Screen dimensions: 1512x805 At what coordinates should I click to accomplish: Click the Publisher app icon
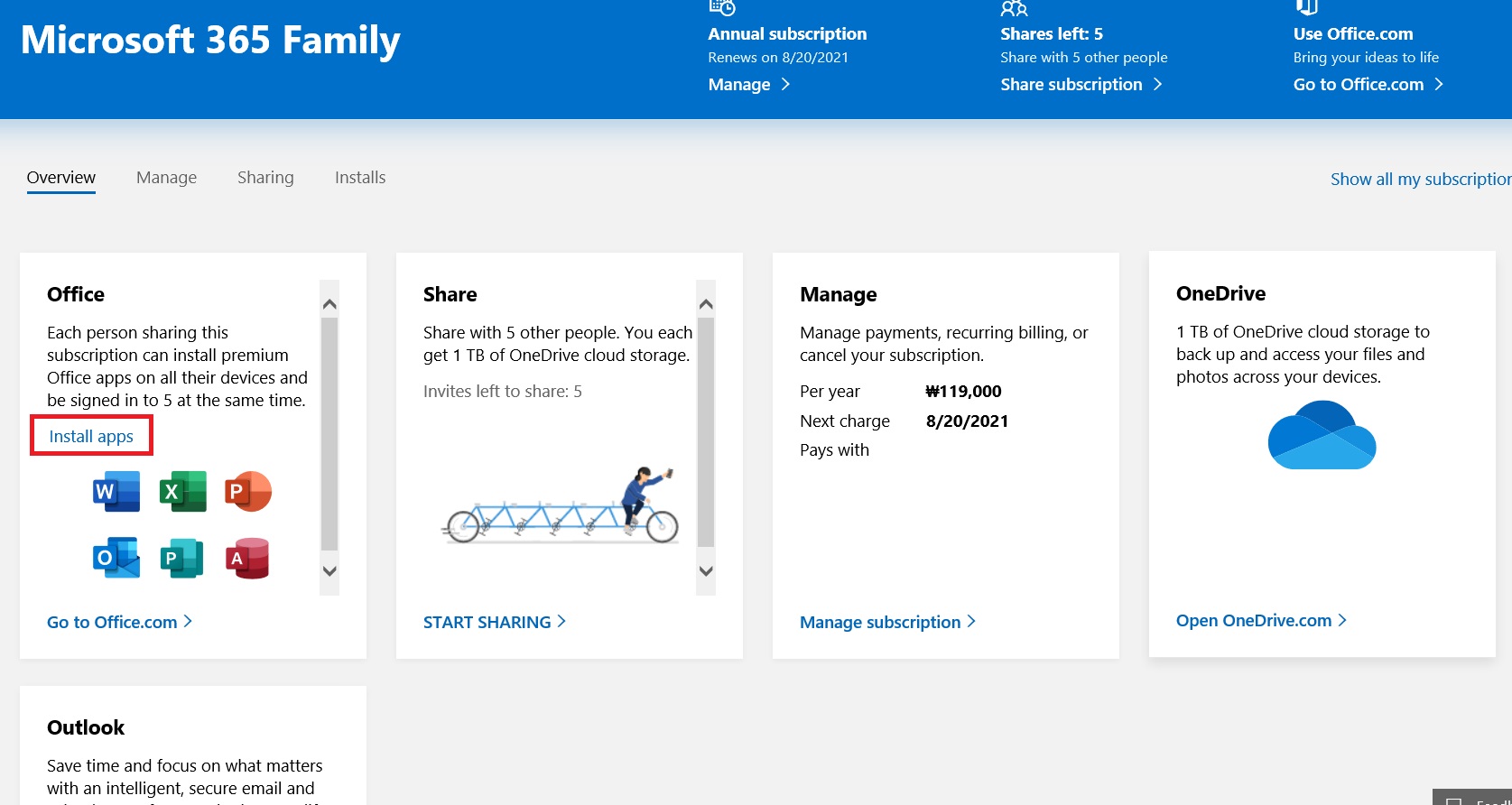pos(181,558)
